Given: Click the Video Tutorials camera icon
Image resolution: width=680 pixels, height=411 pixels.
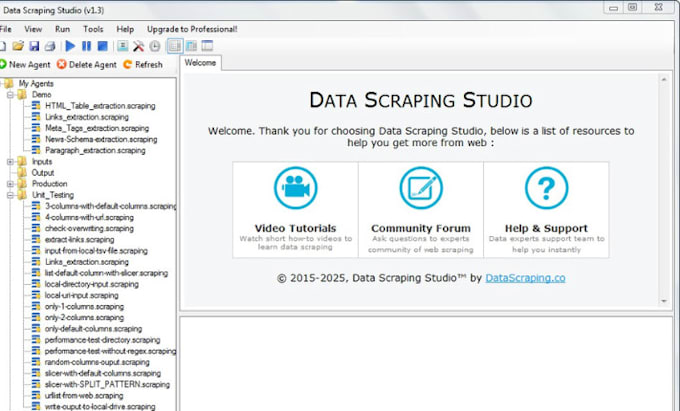Looking at the screenshot, I should pyautogui.click(x=295, y=188).
